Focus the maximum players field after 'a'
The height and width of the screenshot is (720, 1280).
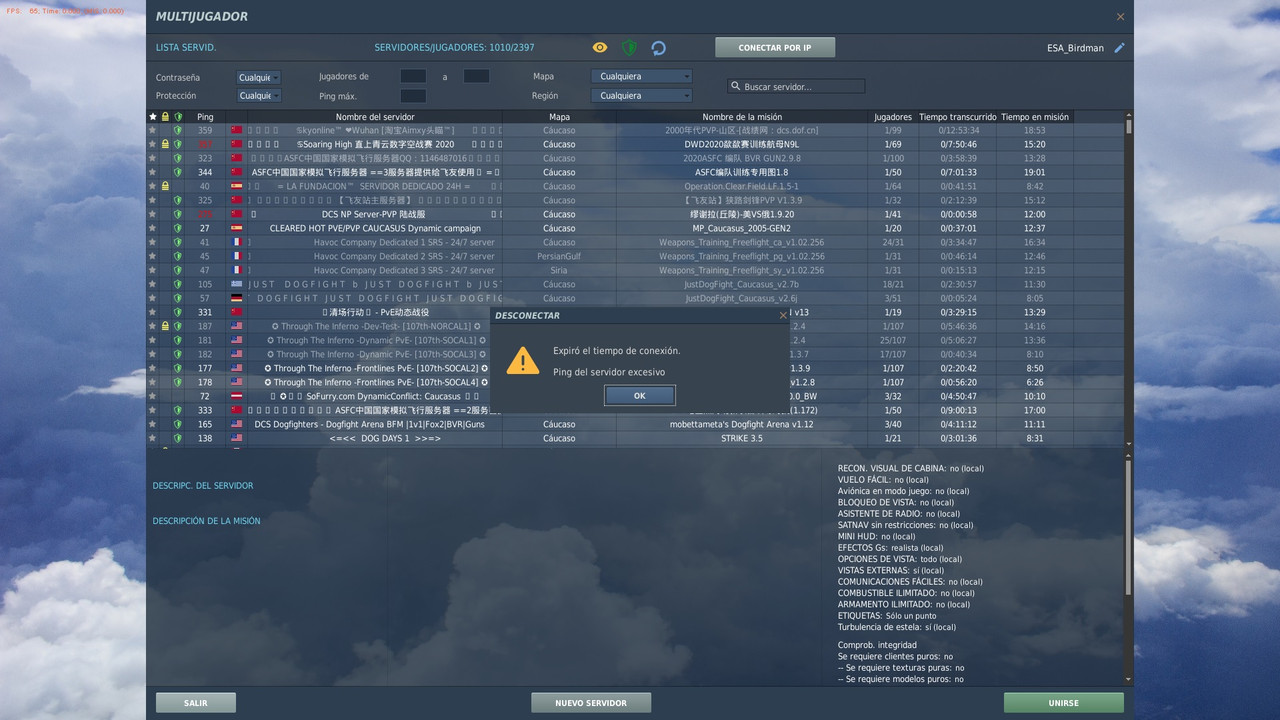pos(476,77)
